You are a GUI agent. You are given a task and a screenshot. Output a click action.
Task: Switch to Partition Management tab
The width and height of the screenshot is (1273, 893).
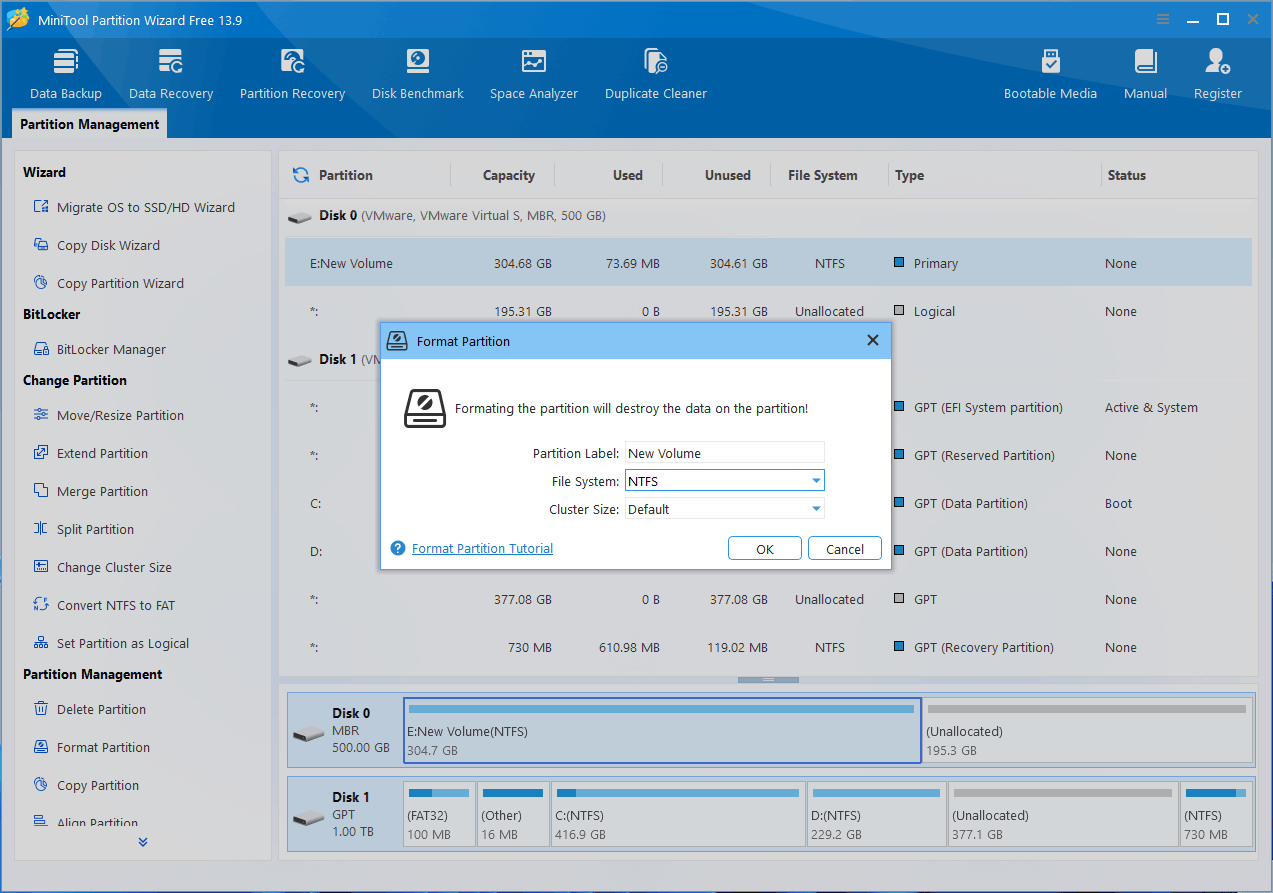(x=90, y=124)
